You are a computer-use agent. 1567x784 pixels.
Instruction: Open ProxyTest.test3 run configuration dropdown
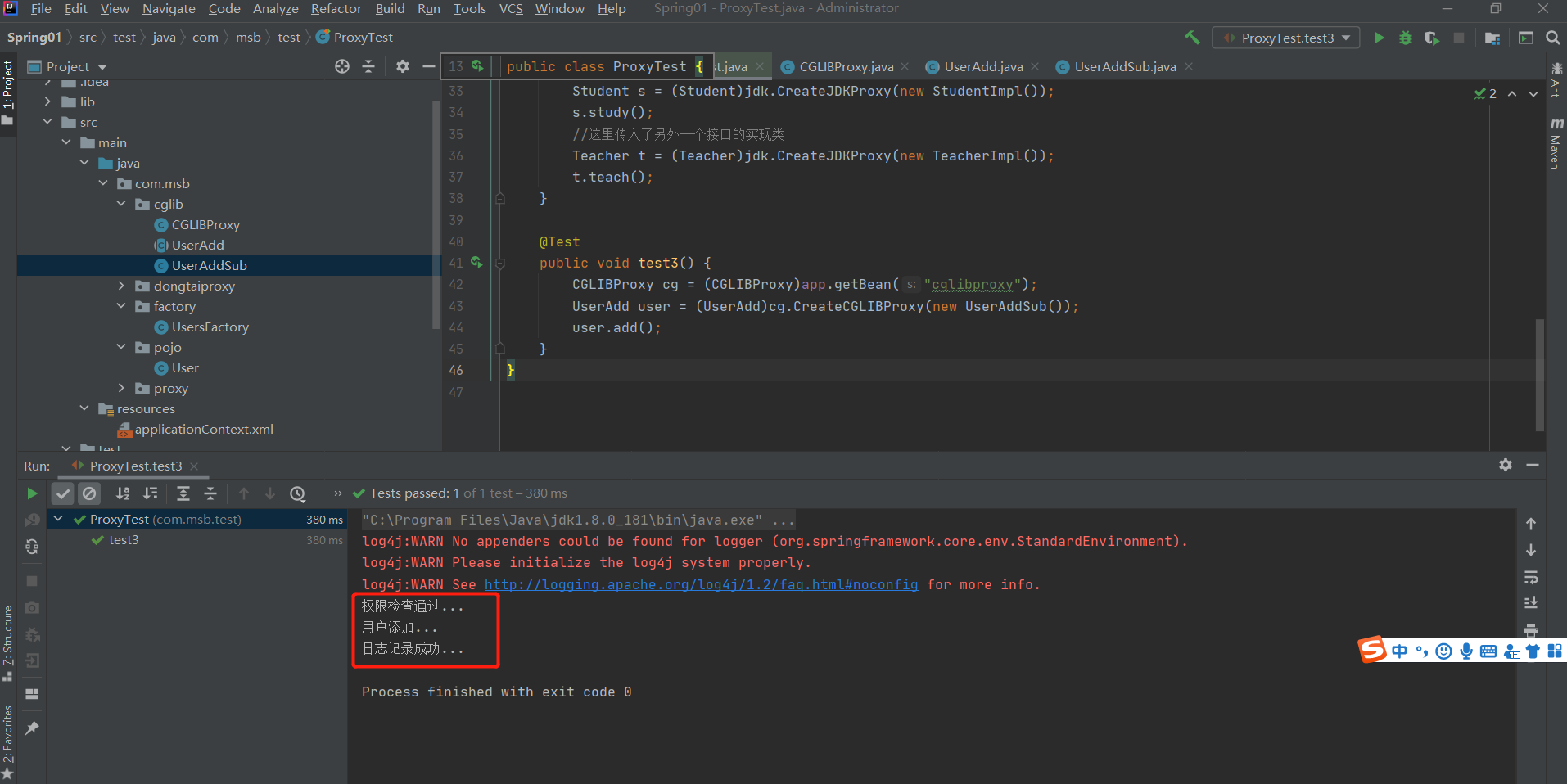click(1286, 38)
